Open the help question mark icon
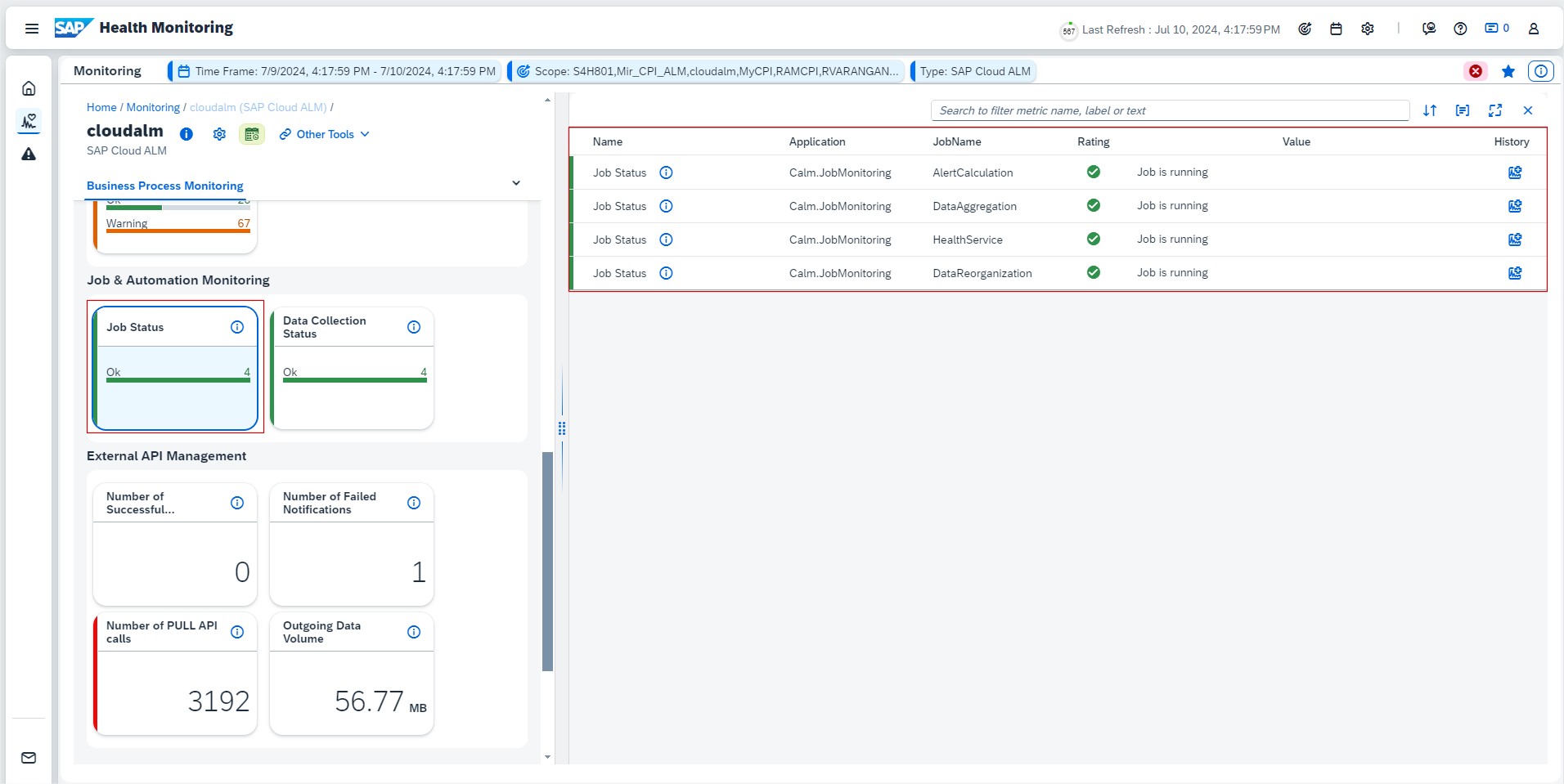 coord(1459,29)
